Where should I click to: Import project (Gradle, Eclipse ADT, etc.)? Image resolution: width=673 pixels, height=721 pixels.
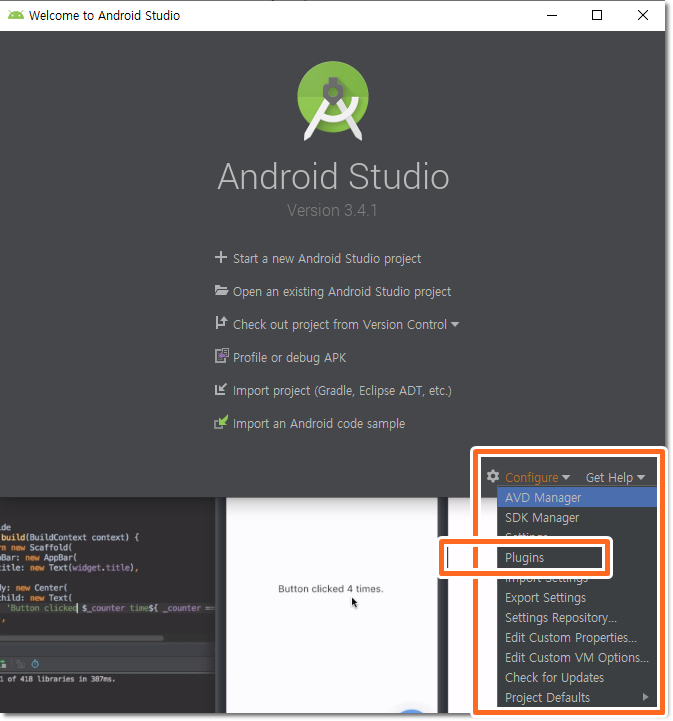pos(342,391)
